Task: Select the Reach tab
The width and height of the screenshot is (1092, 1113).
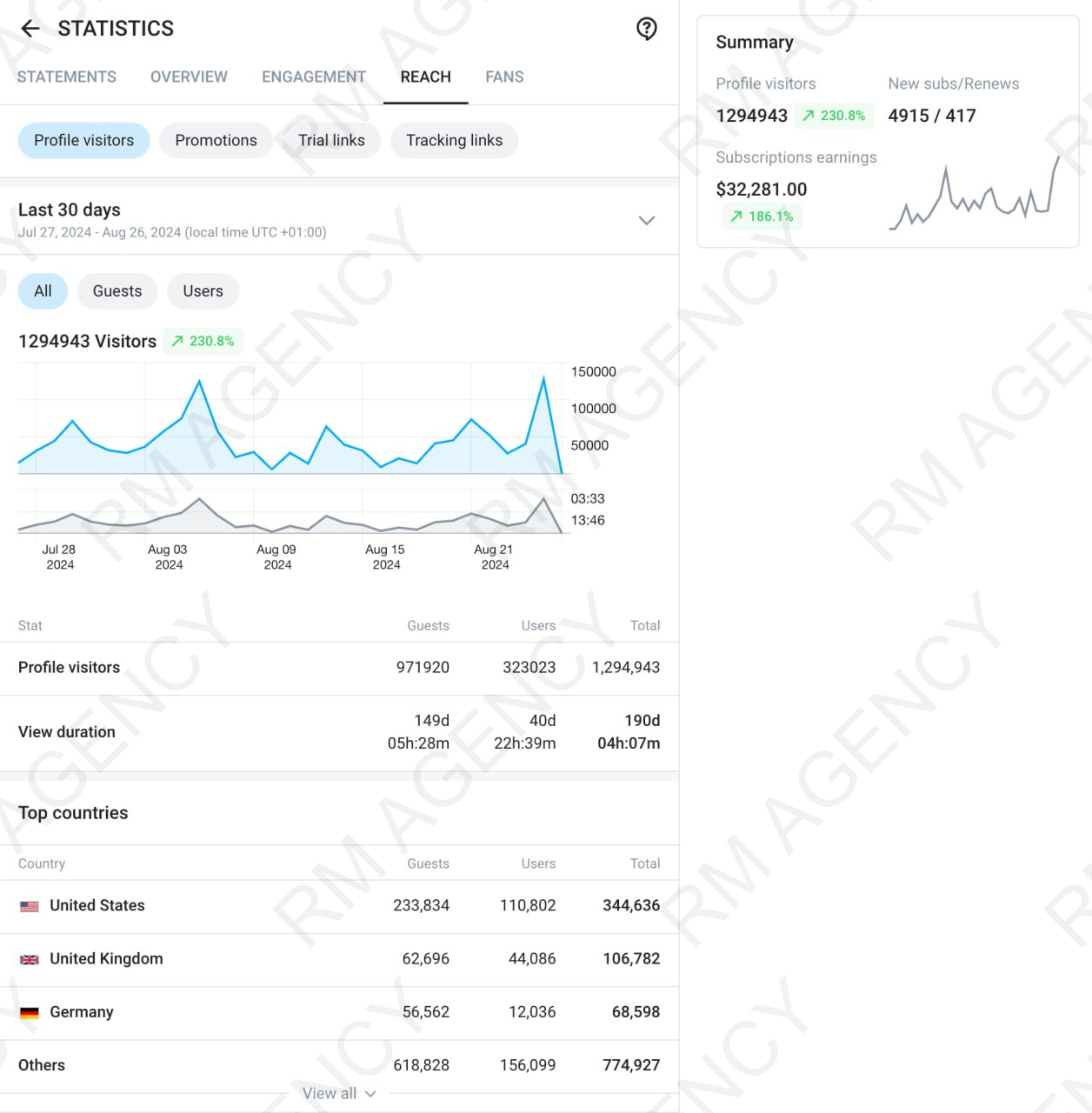Action: point(426,77)
